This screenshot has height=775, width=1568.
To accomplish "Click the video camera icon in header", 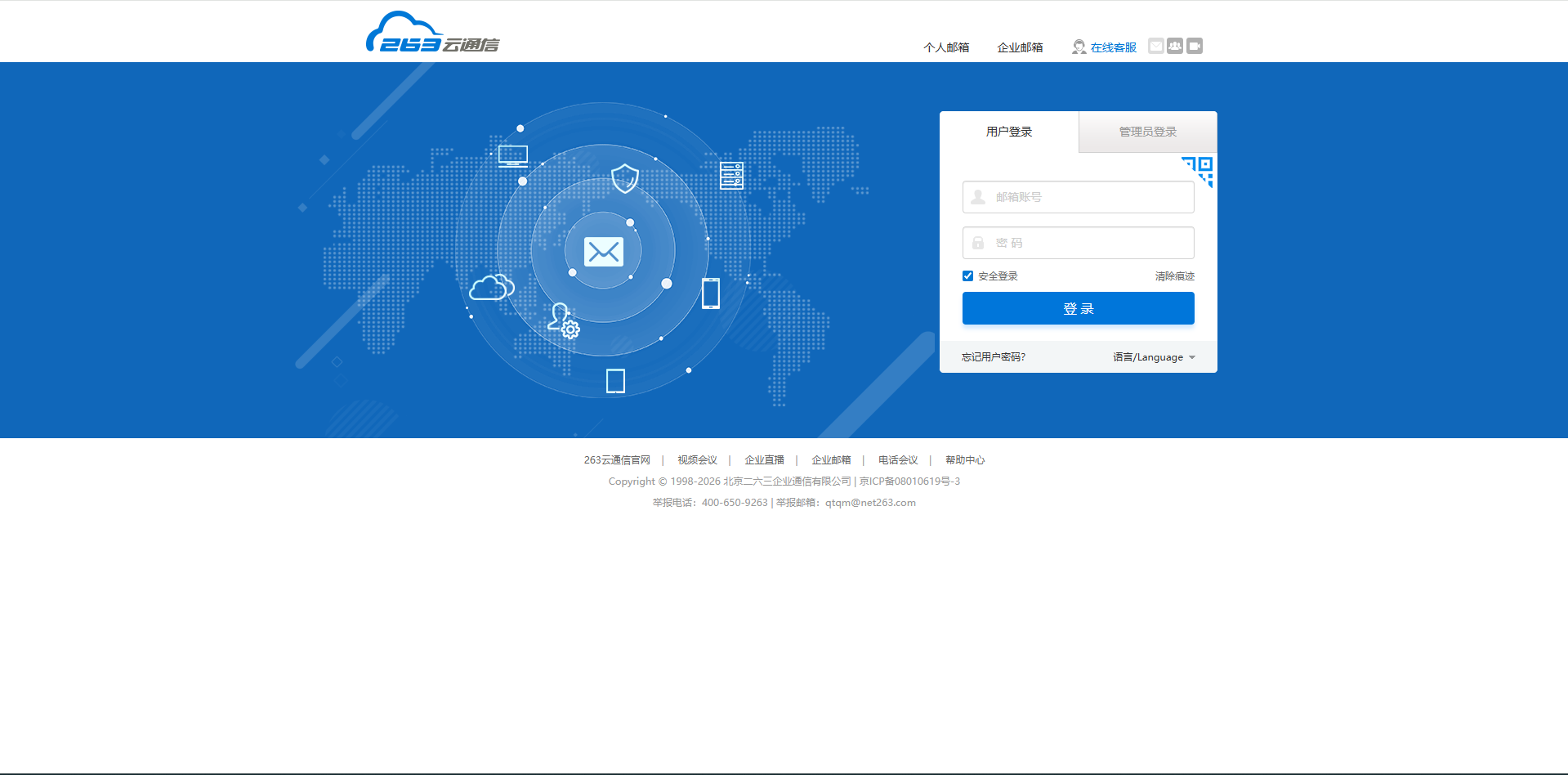I will pyautogui.click(x=1195, y=46).
